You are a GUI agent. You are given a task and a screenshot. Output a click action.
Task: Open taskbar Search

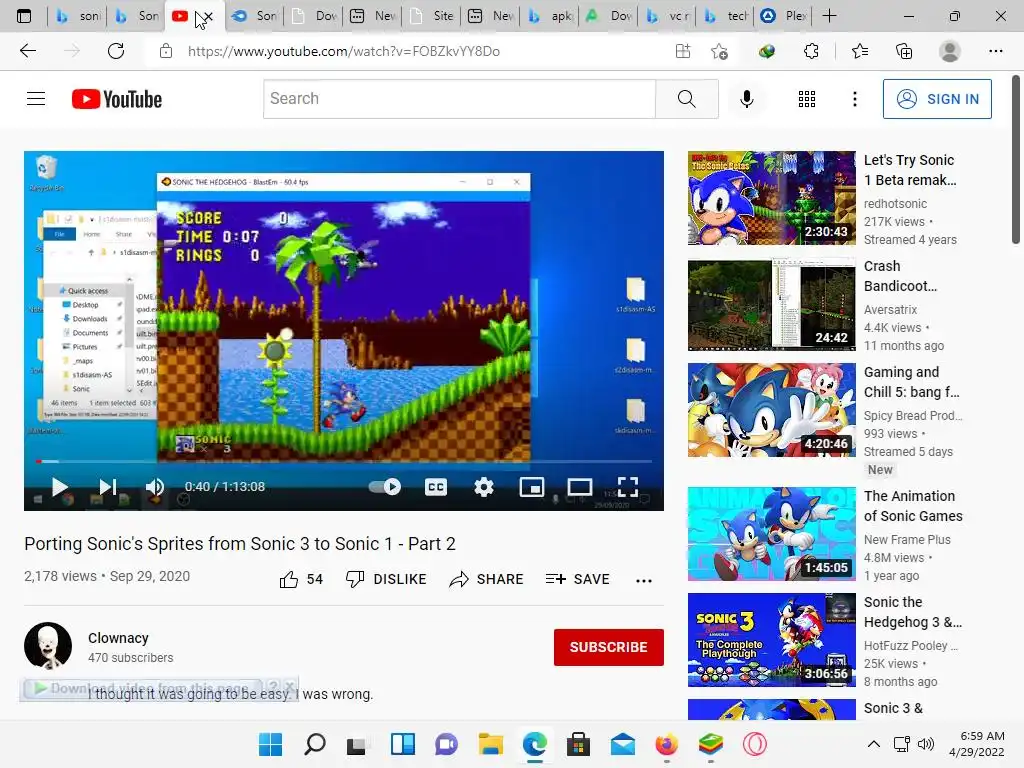point(315,744)
